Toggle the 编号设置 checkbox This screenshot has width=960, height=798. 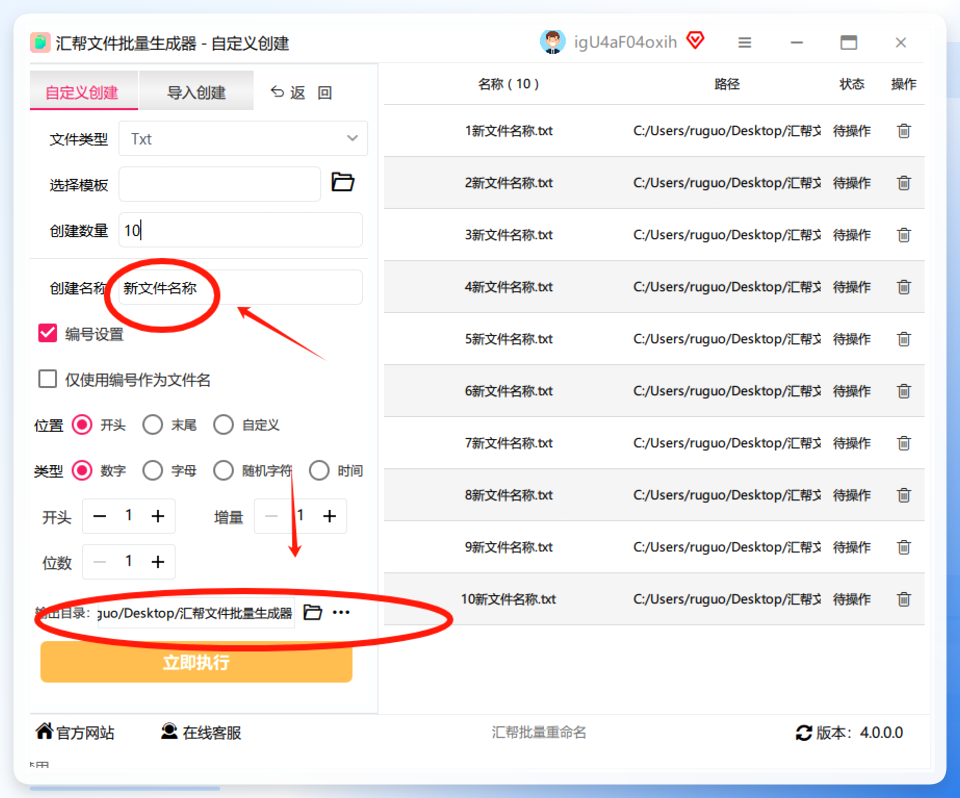coord(48,334)
